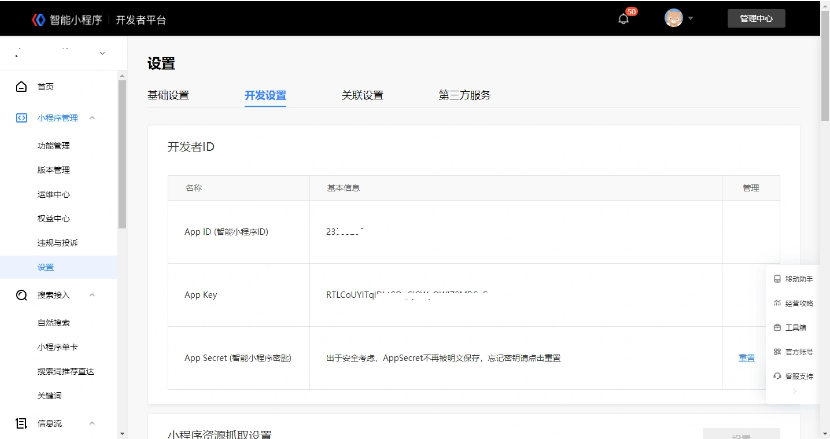
Task: Open 经营攻略 from floating panel
Action: coord(793,303)
